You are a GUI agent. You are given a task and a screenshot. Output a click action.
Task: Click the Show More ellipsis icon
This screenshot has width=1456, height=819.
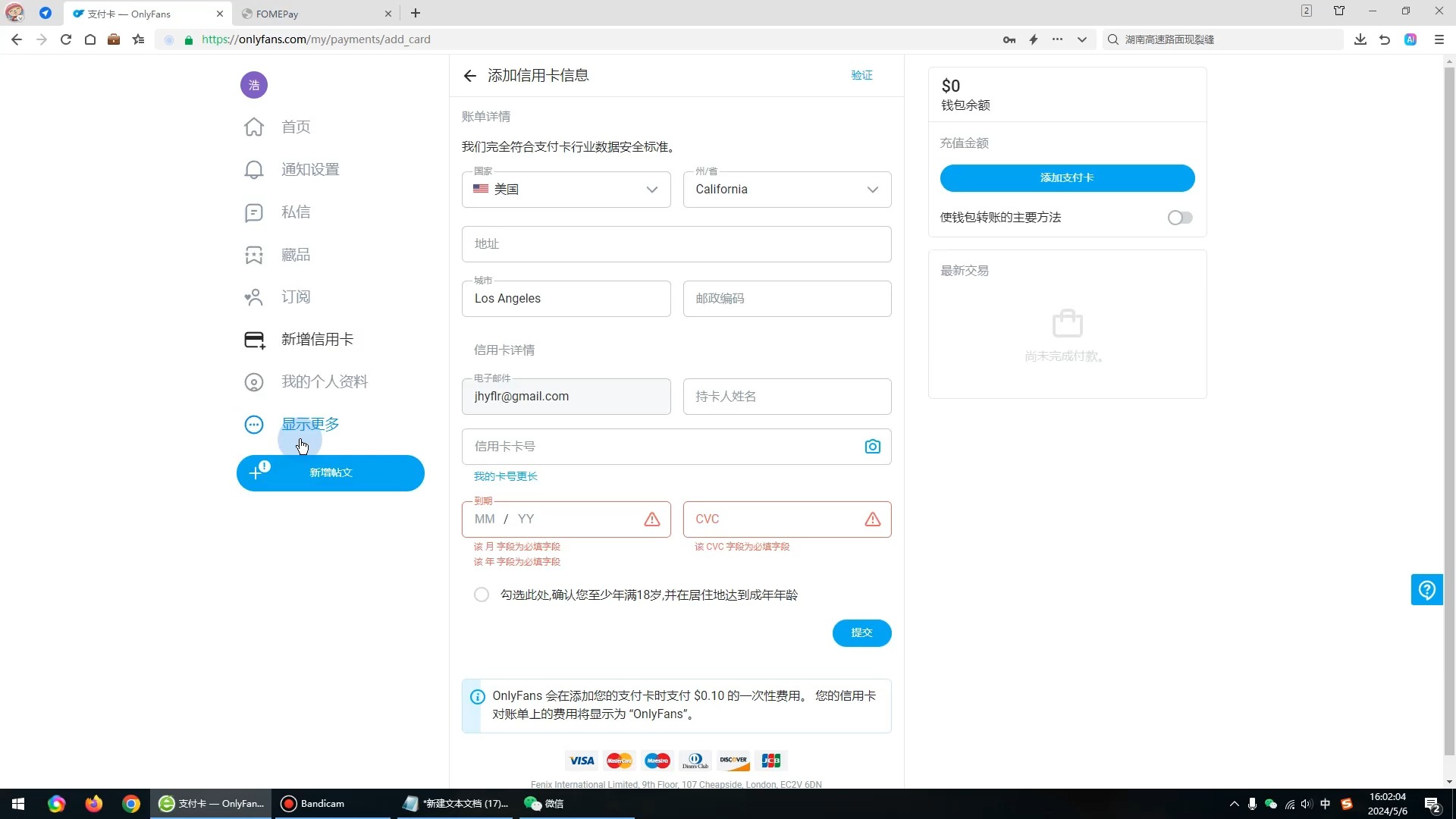point(254,425)
